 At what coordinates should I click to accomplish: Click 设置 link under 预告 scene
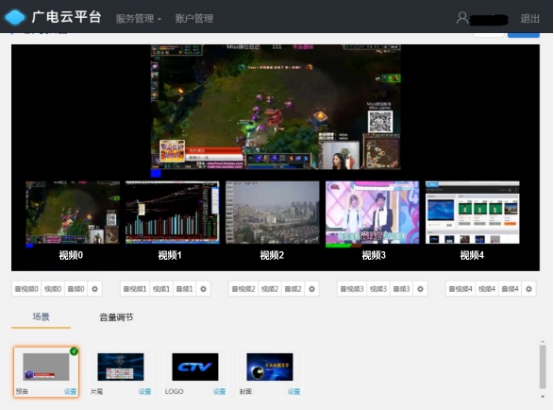pyautogui.click(x=70, y=391)
